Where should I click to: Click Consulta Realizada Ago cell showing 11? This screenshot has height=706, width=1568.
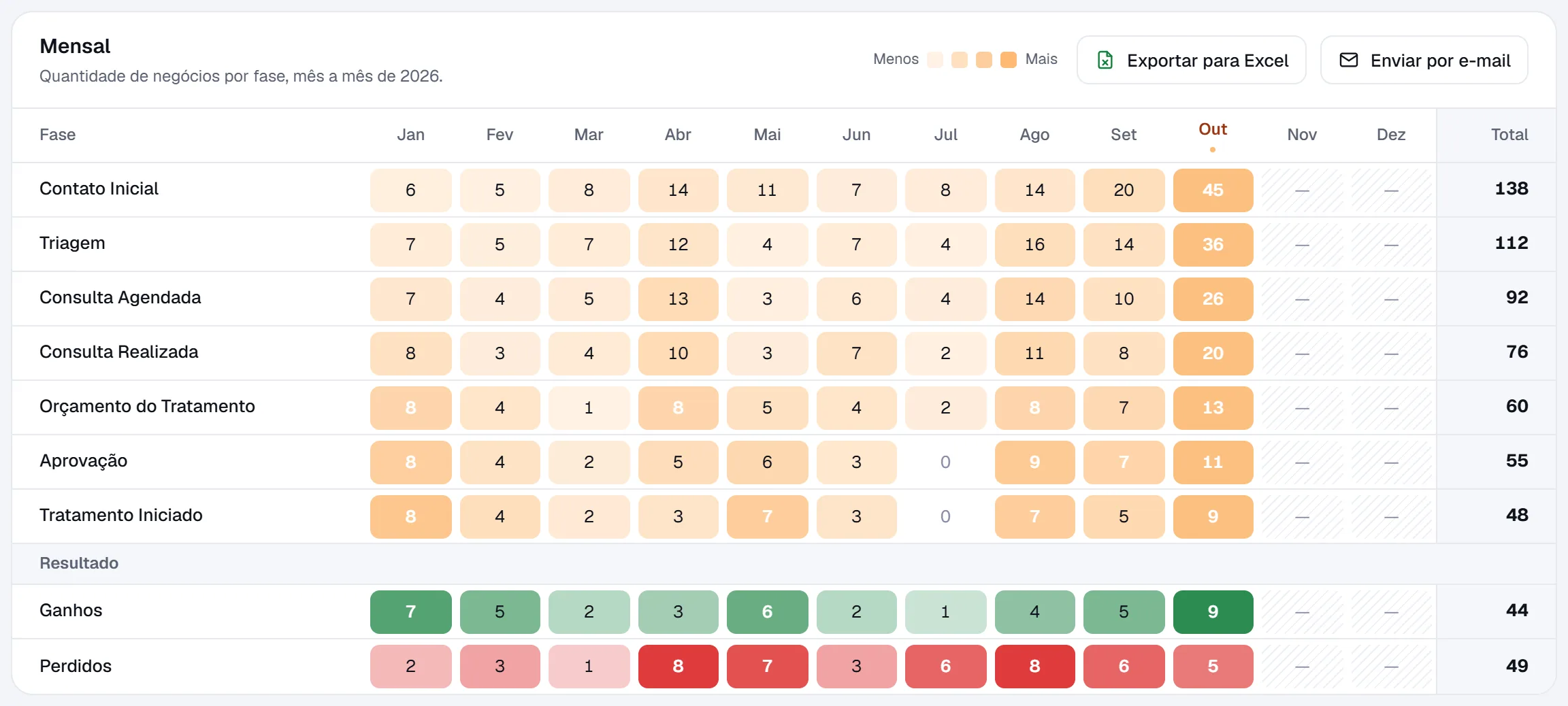click(x=1034, y=353)
